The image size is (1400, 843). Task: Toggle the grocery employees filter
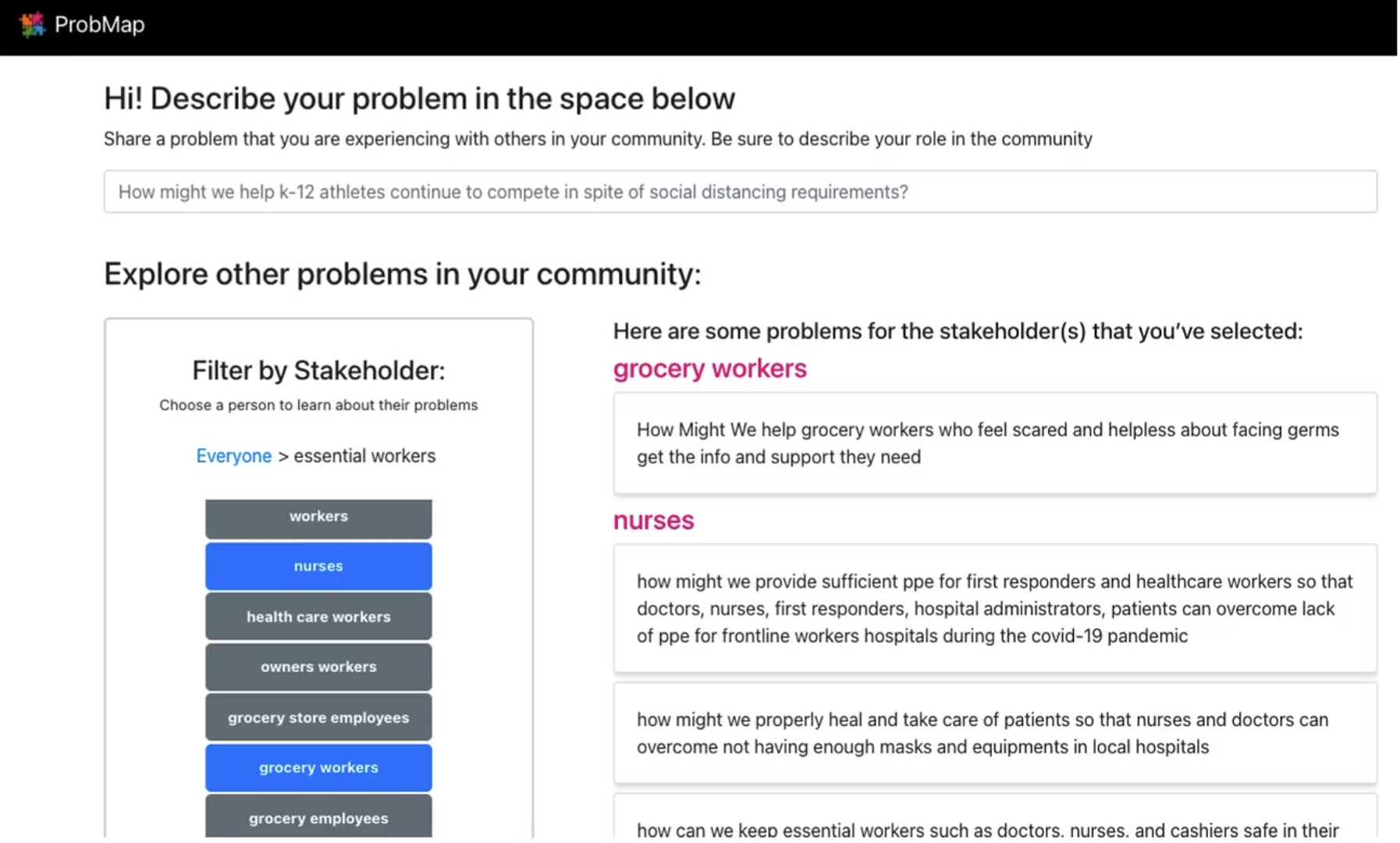click(318, 817)
